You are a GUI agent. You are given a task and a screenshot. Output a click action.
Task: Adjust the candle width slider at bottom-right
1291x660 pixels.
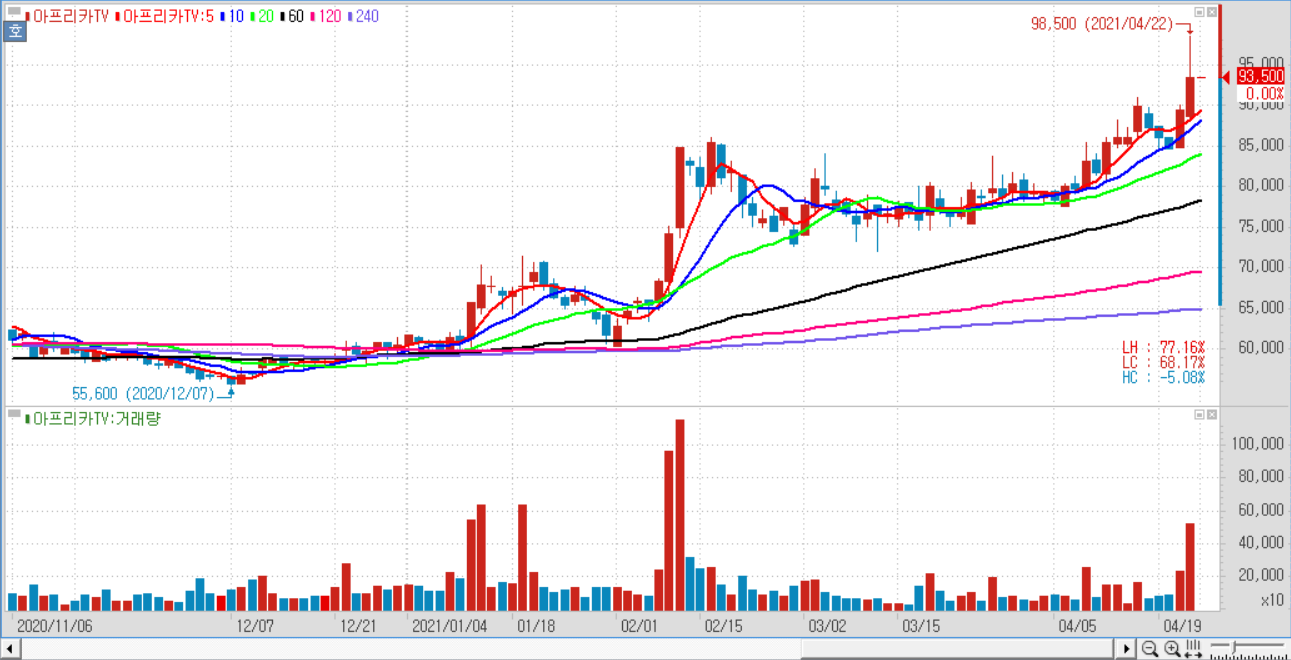(x=1248, y=650)
